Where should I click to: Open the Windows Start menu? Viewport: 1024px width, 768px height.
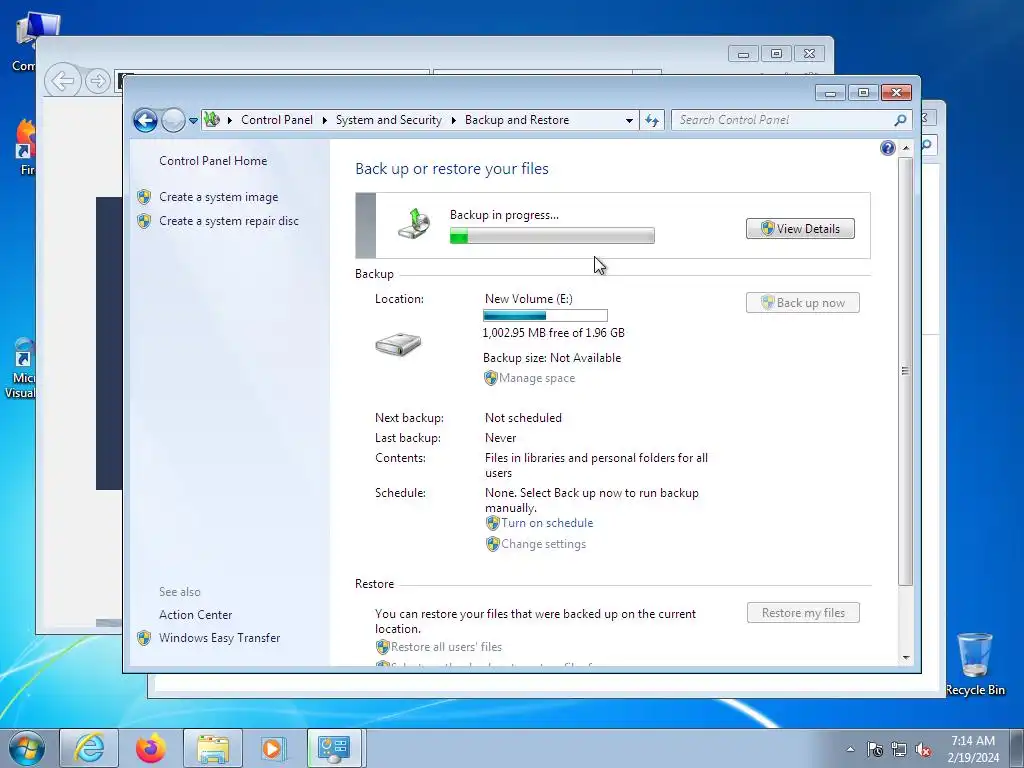(x=27, y=748)
